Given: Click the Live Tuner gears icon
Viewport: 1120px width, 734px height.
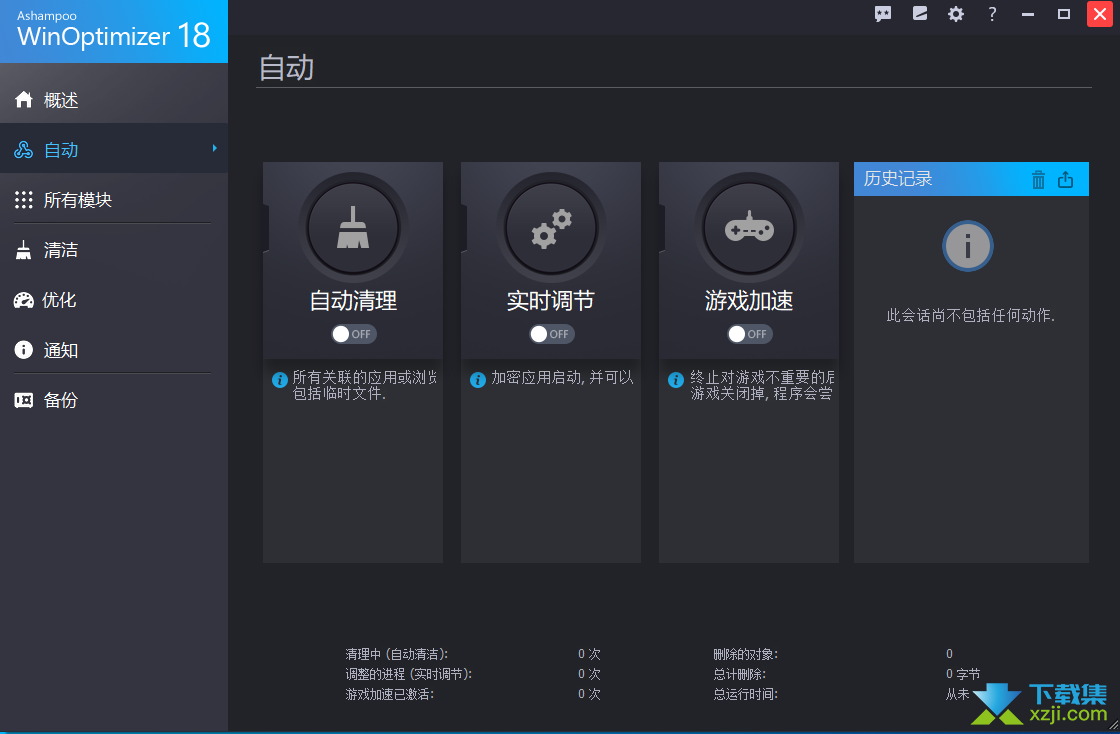Looking at the screenshot, I should tap(551, 228).
